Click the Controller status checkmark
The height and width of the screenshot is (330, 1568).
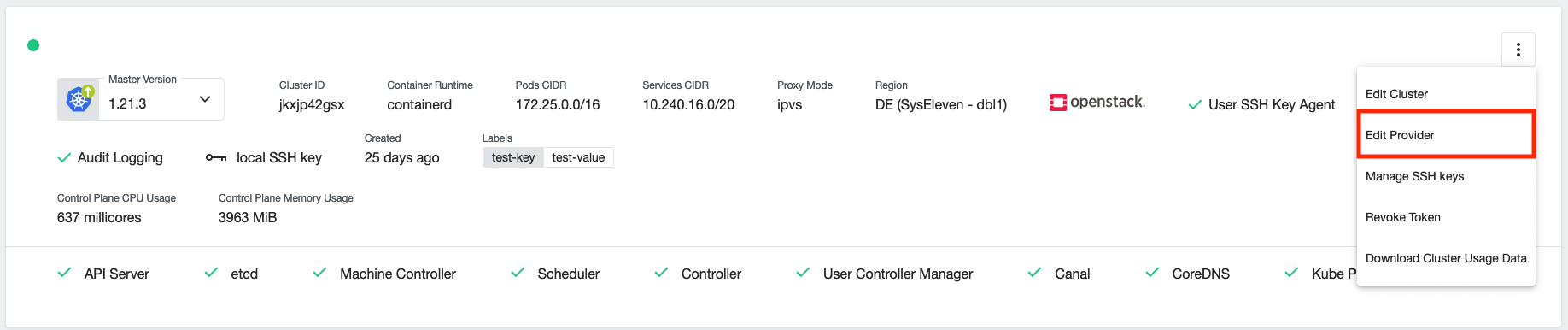(661, 273)
